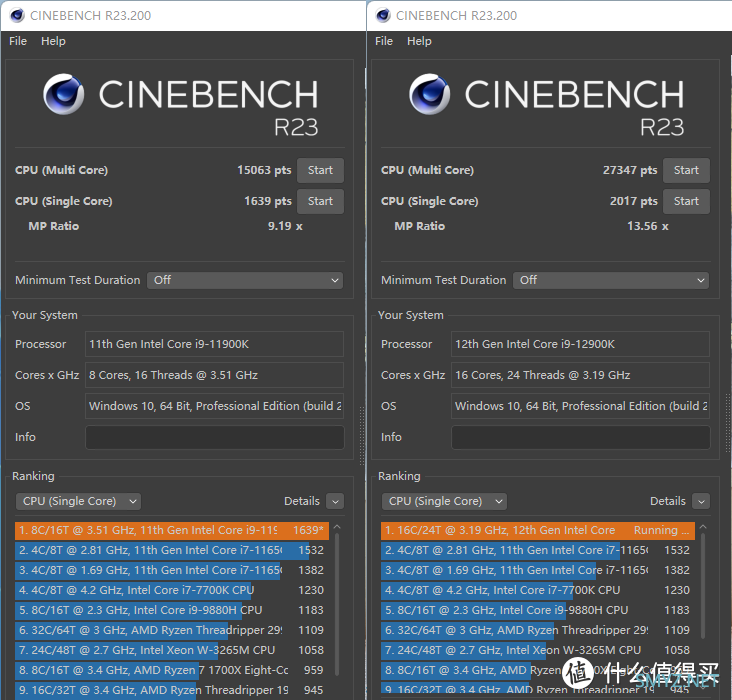This screenshot has width=732, height=700.
Task: Click the Cinebench app icon in right window title bar
Action: (383, 15)
